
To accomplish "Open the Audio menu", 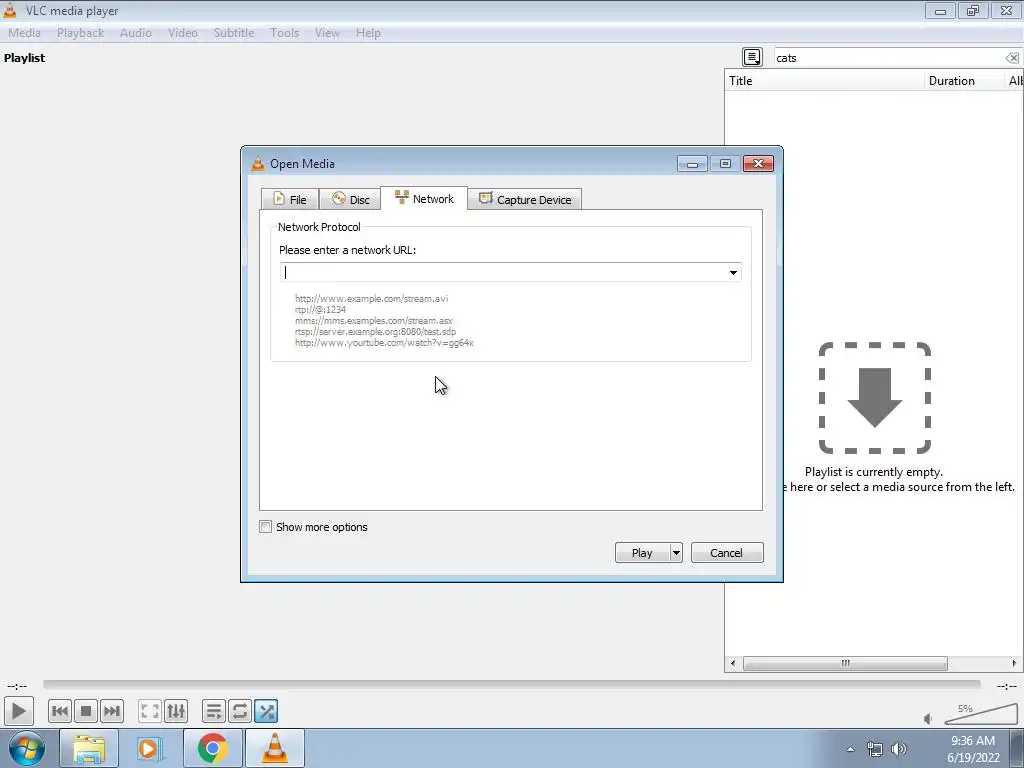I will (x=136, y=33).
